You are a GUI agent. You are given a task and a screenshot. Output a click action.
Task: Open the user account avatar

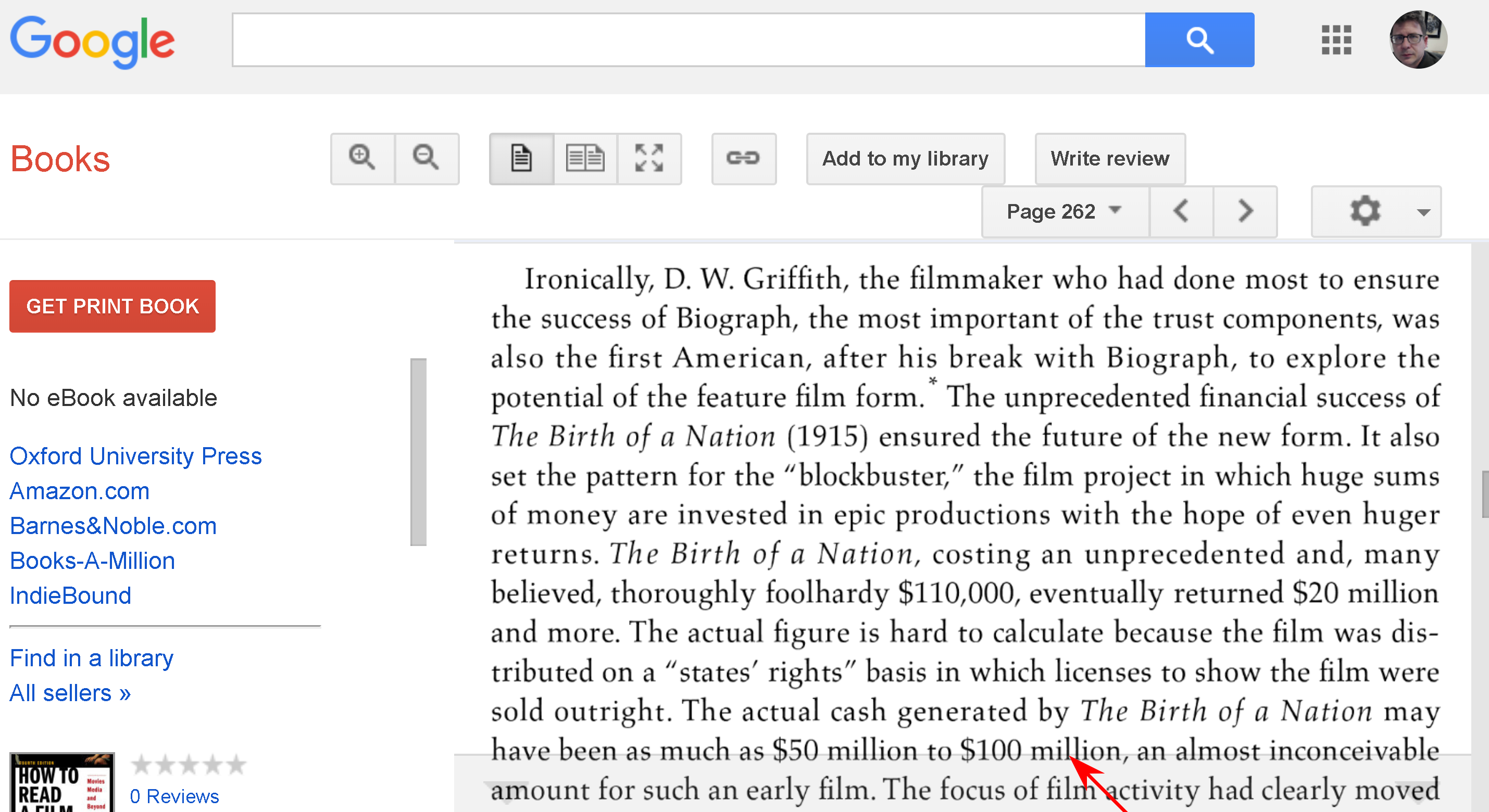click(x=1418, y=40)
